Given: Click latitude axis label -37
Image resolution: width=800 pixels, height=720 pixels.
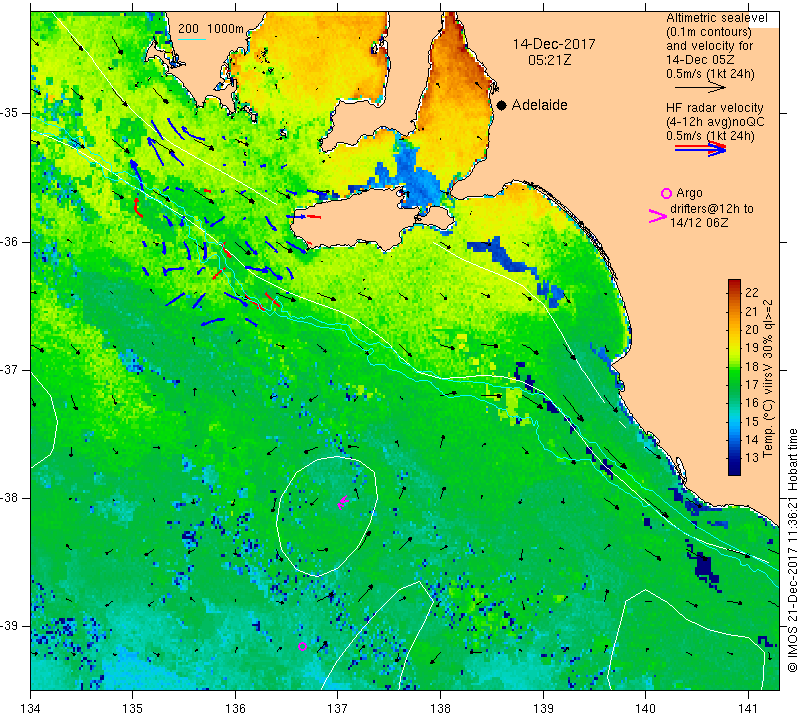Looking at the screenshot, I should point(10,369).
